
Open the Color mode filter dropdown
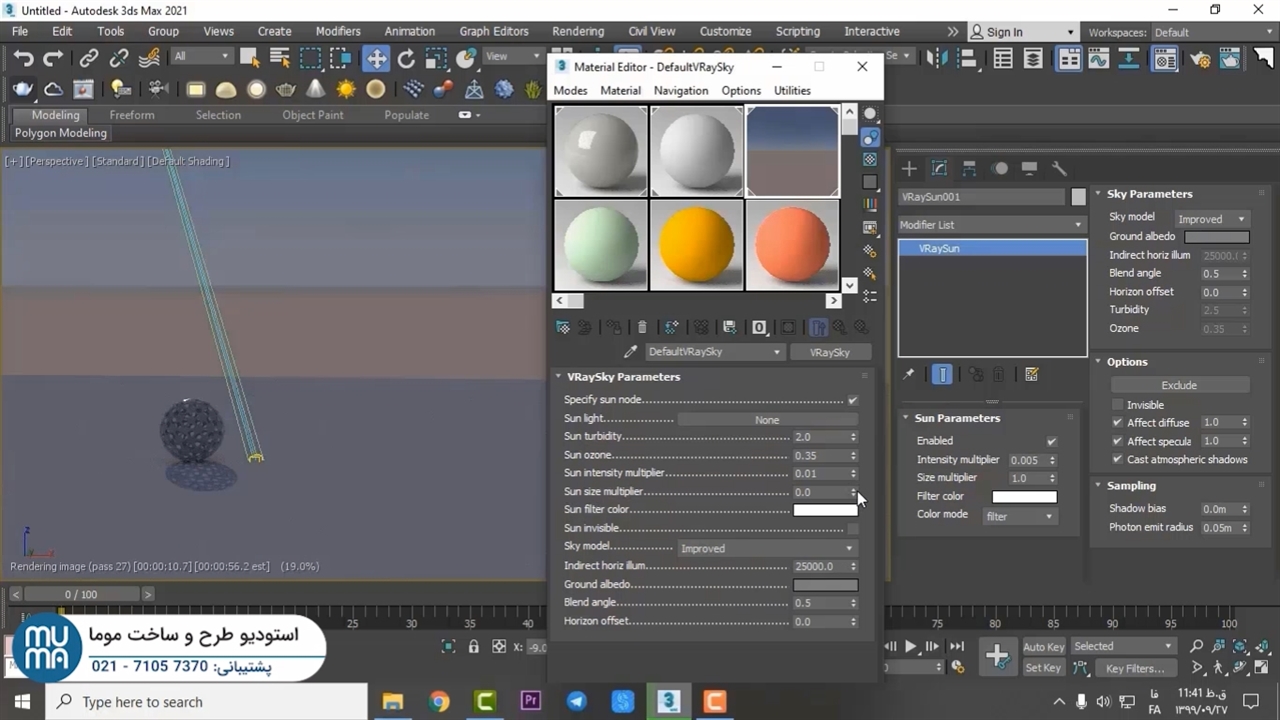[1019, 516]
